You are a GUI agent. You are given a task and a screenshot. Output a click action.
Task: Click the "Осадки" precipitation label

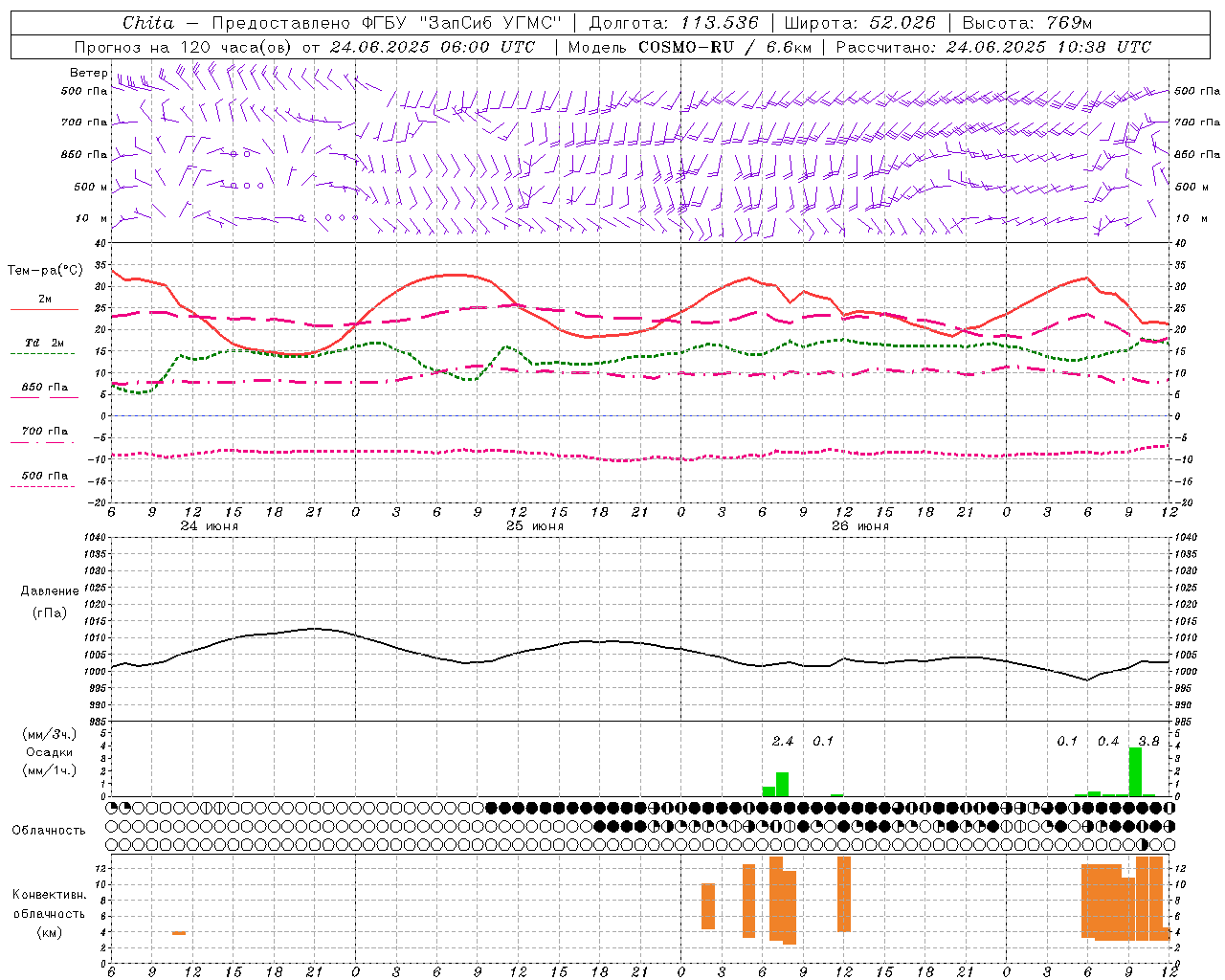click(x=50, y=752)
